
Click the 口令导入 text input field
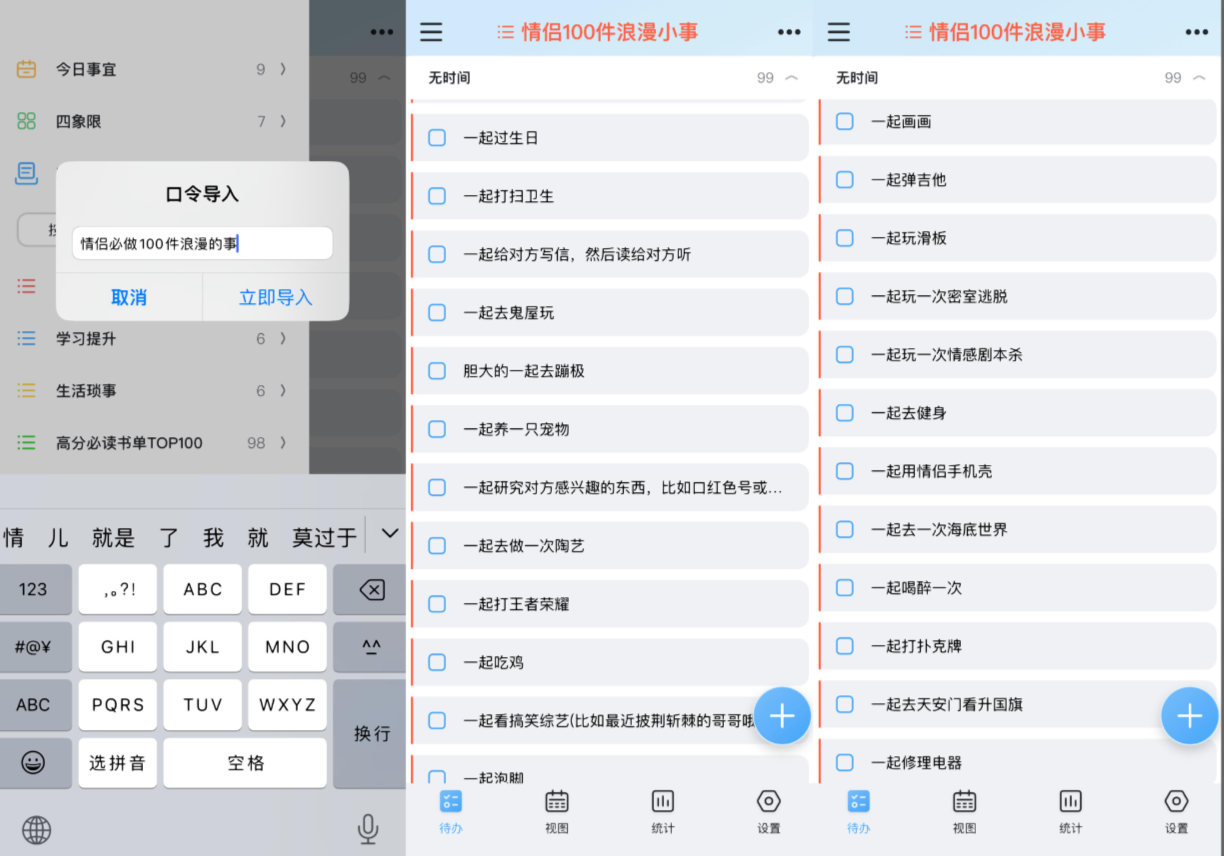point(202,243)
